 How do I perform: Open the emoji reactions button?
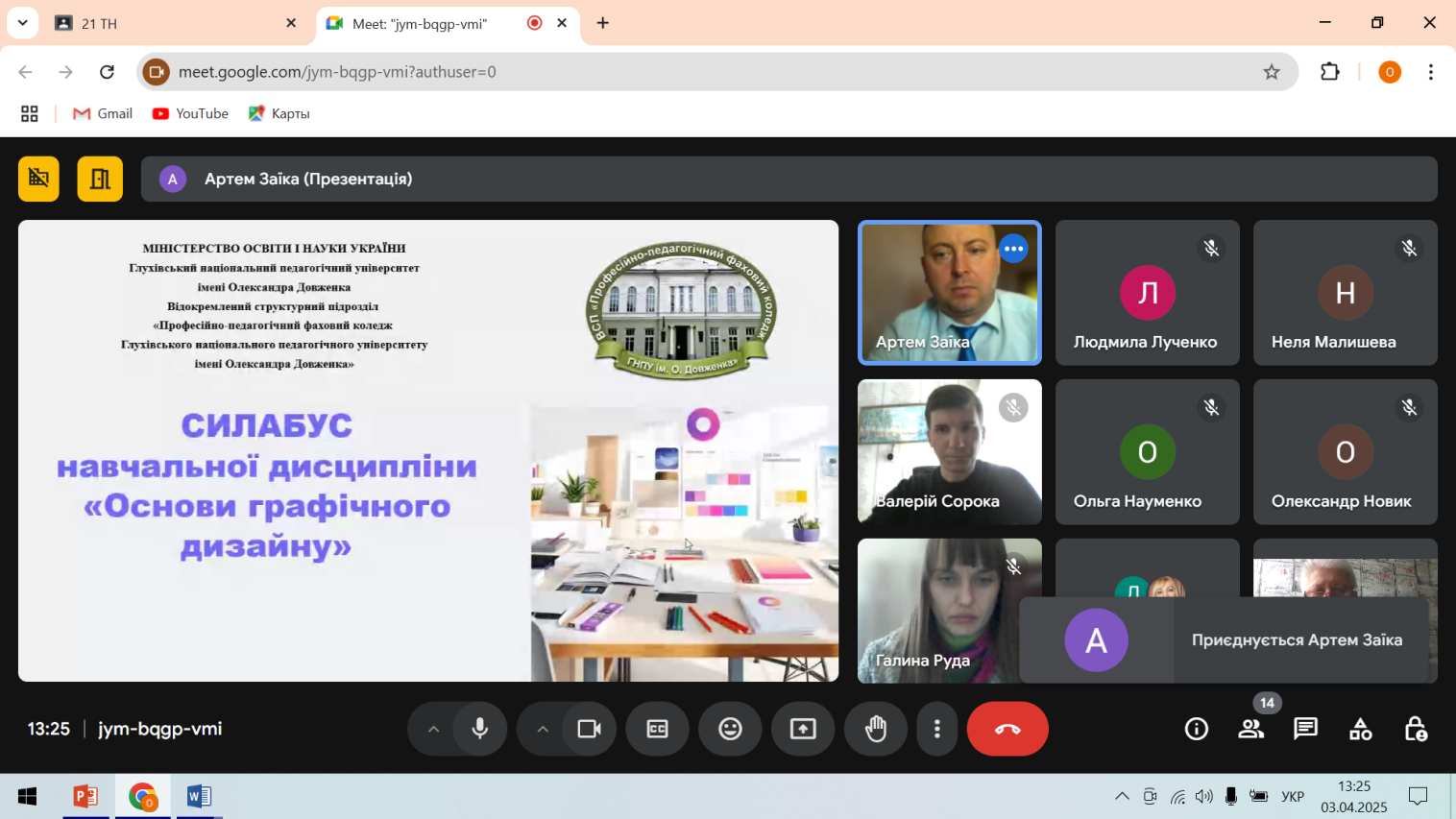coord(730,729)
